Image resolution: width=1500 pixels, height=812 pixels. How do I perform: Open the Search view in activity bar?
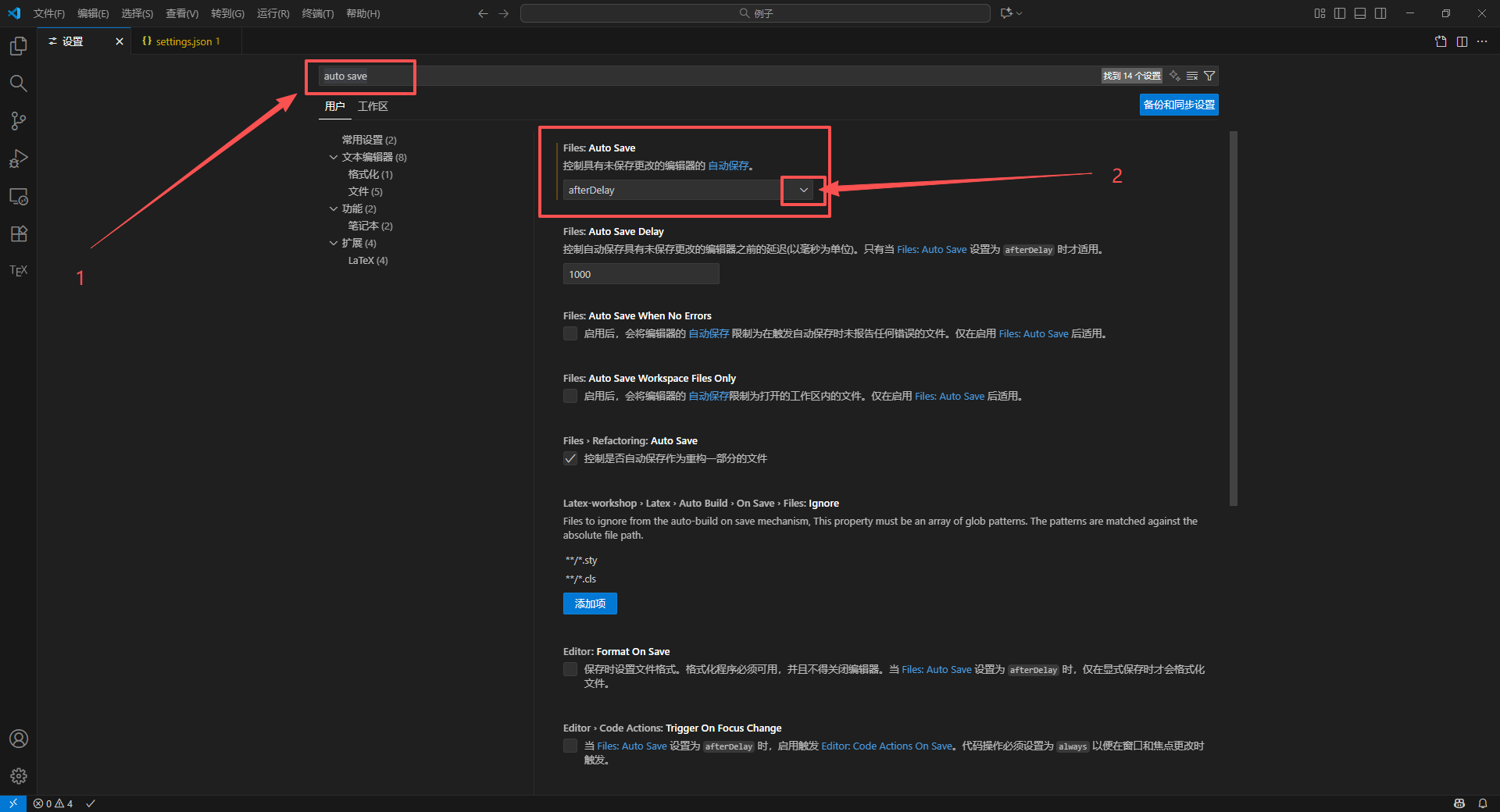coord(18,84)
